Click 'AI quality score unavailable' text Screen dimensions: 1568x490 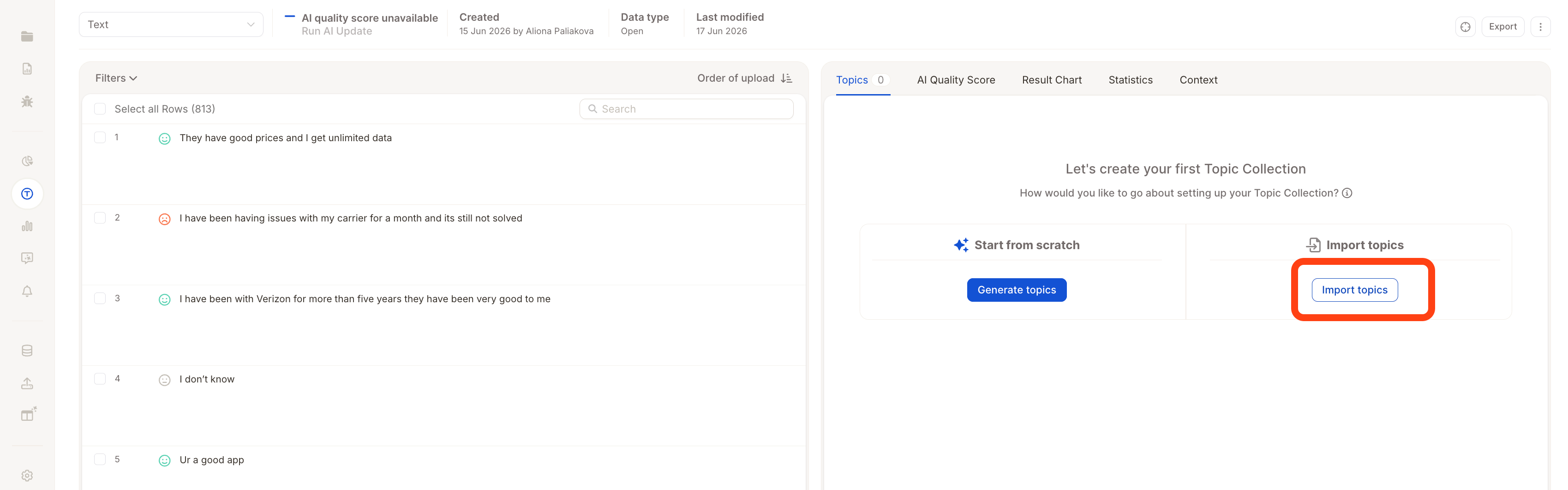[x=370, y=18]
